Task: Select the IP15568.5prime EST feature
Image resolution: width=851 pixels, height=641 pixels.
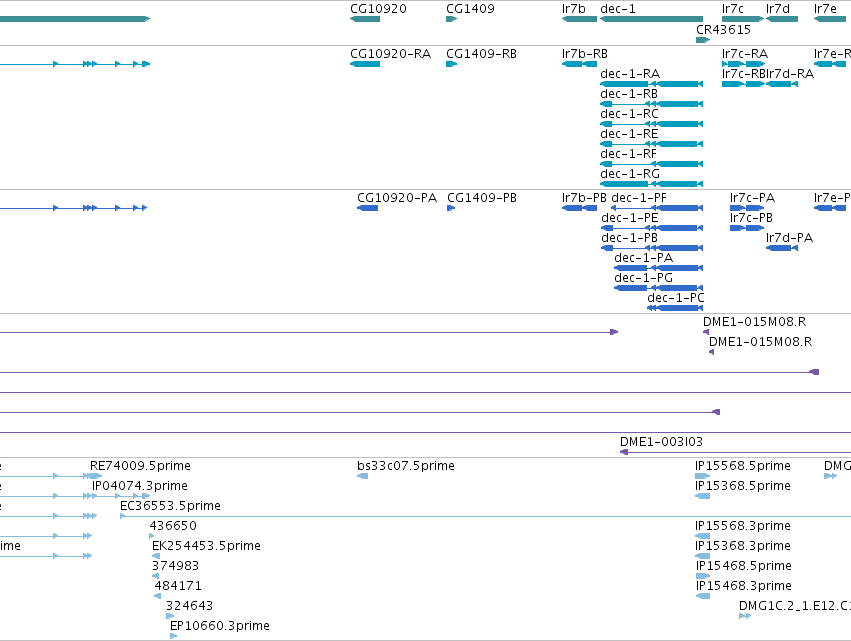Action: pos(703,476)
